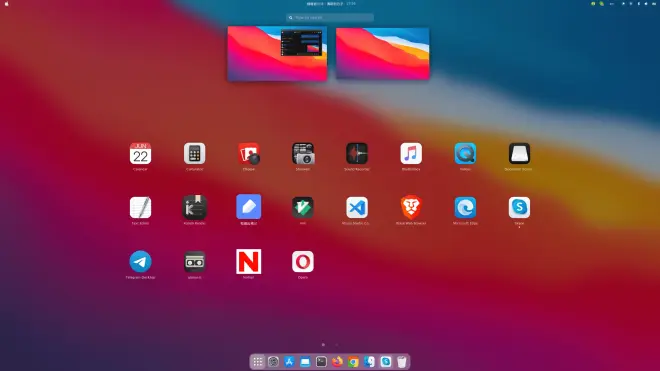Viewport: 660px width, 371px height.
Task: Launch Microsoft Edge from app grid
Action: [x=465, y=208]
